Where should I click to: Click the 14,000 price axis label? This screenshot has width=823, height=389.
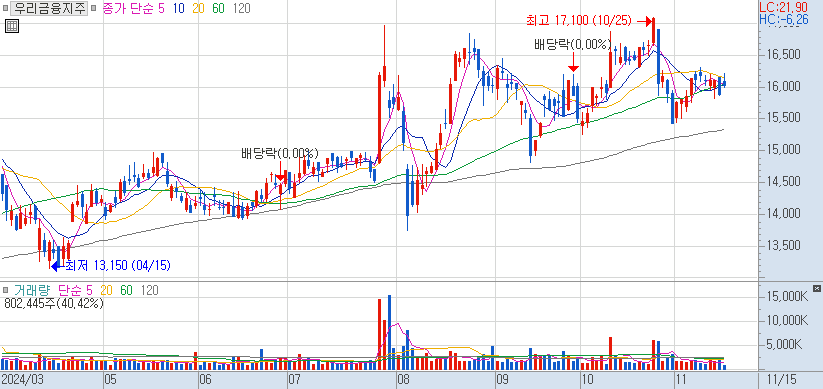pos(783,214)
